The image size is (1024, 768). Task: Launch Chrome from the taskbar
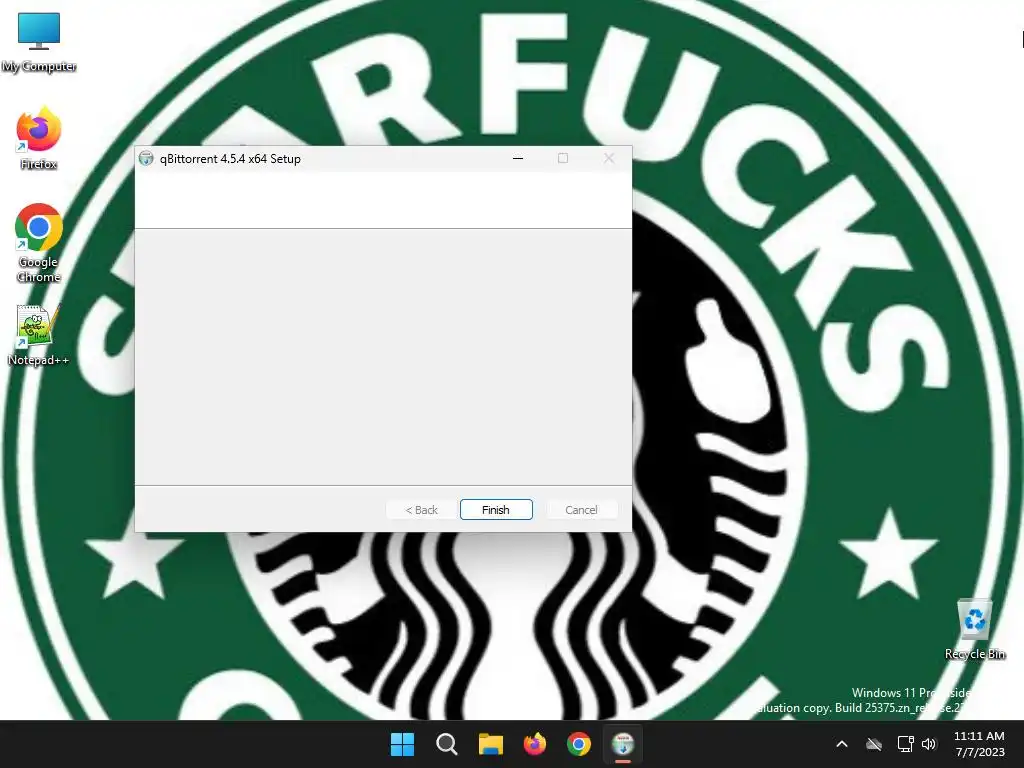pyautogui.click(x=579, y=744)
